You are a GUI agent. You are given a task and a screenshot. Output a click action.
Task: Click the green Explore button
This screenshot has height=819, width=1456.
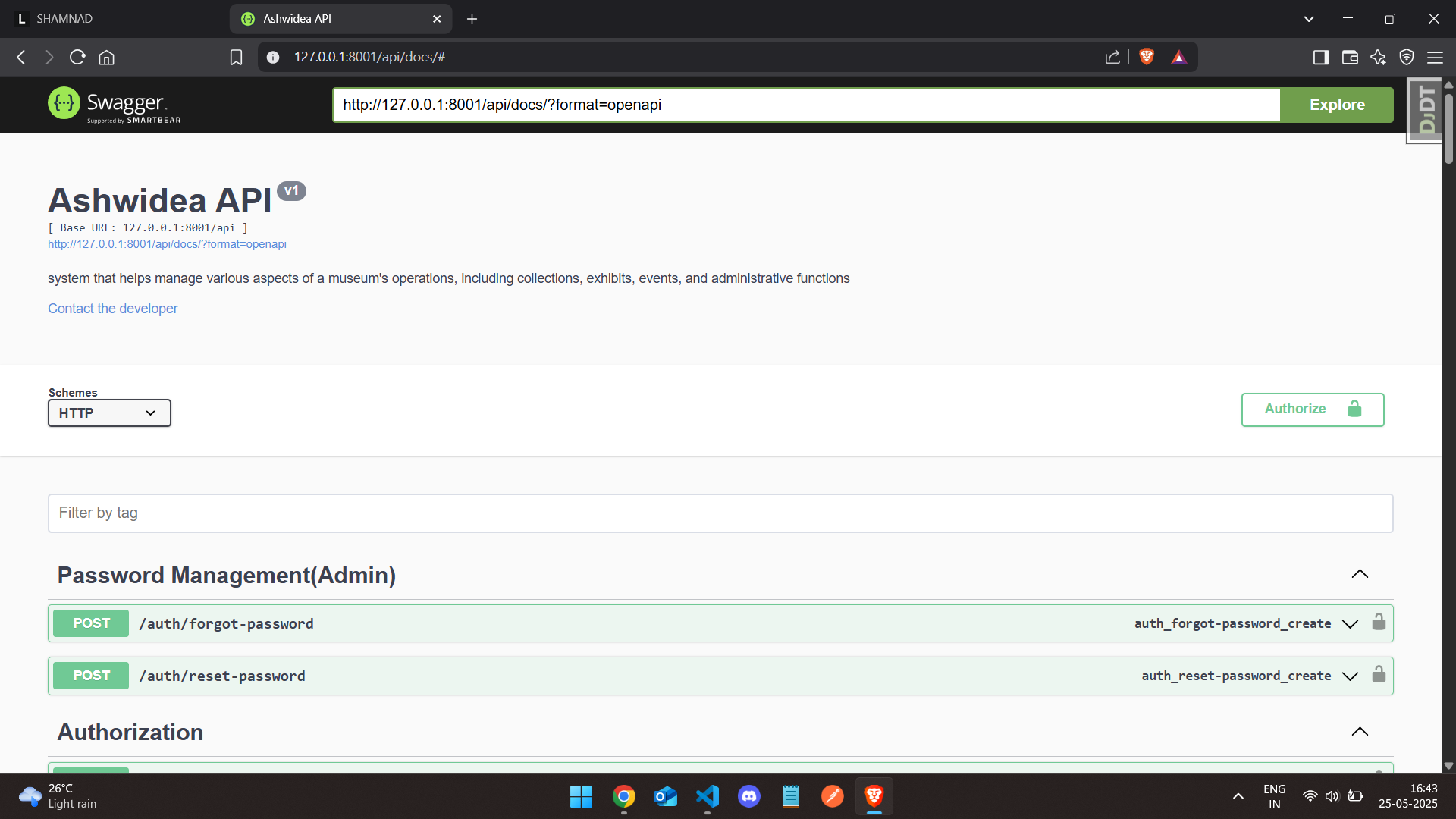[x=1336, y=105]
